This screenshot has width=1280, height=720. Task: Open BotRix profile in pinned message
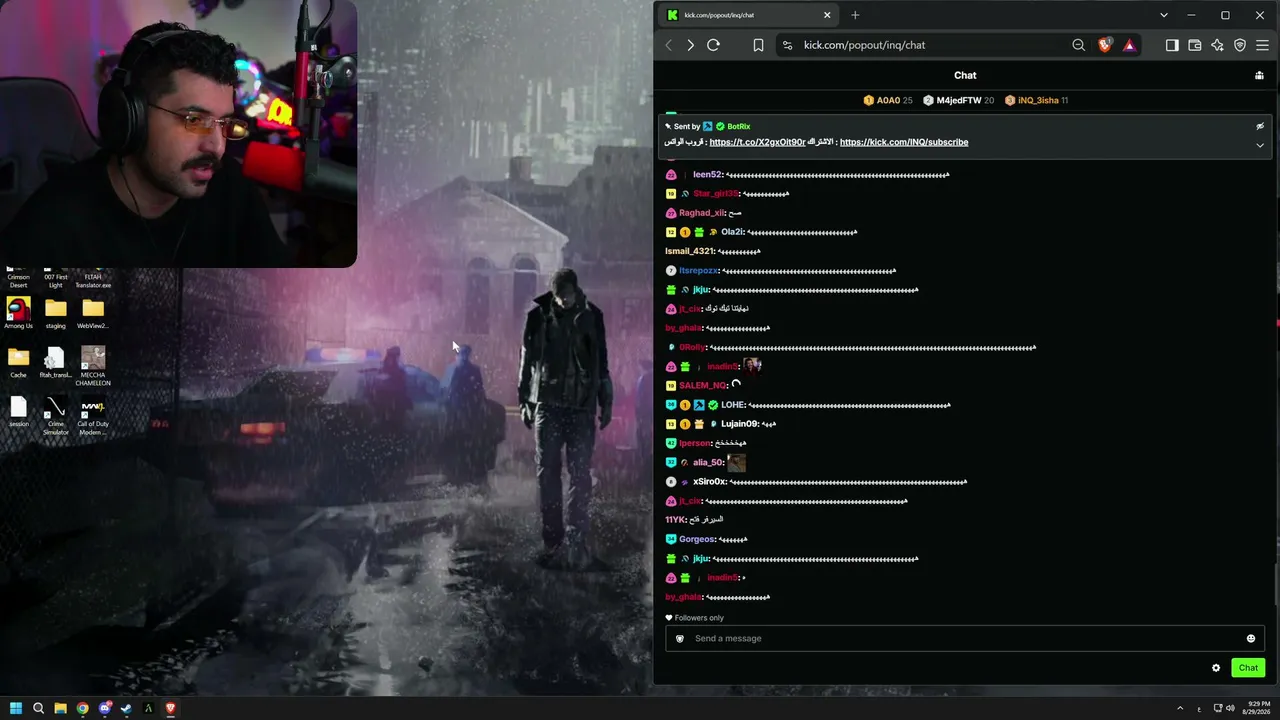tap(738, 126)
